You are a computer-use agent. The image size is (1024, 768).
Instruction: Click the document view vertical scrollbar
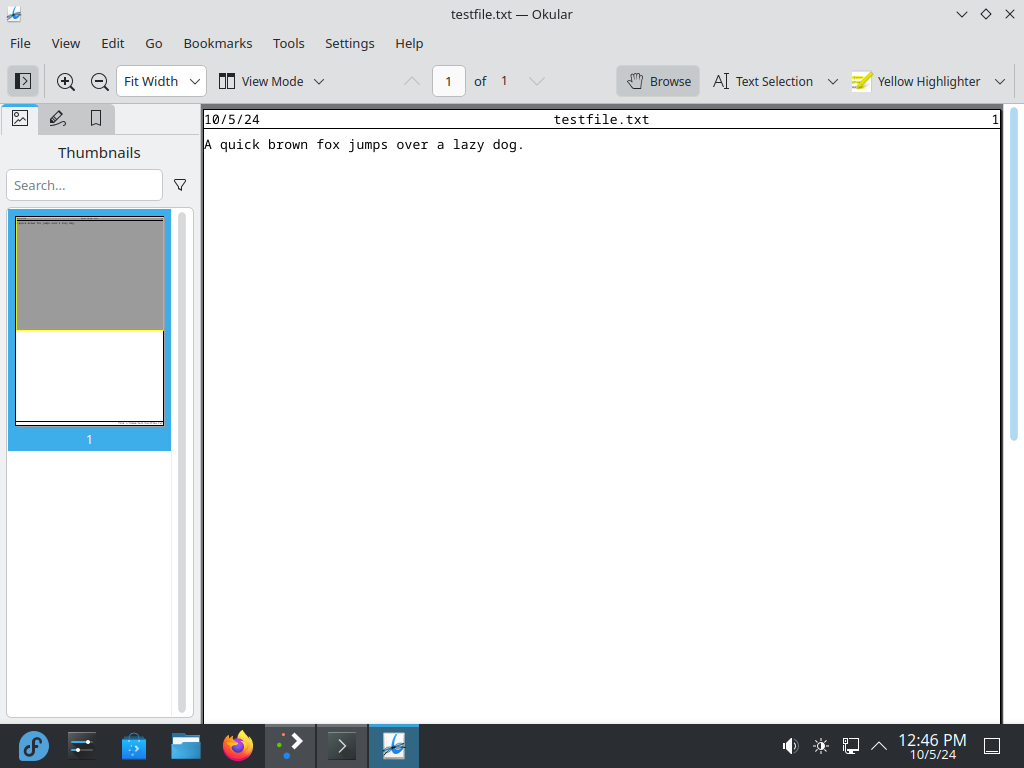(x=1014, y=274)
